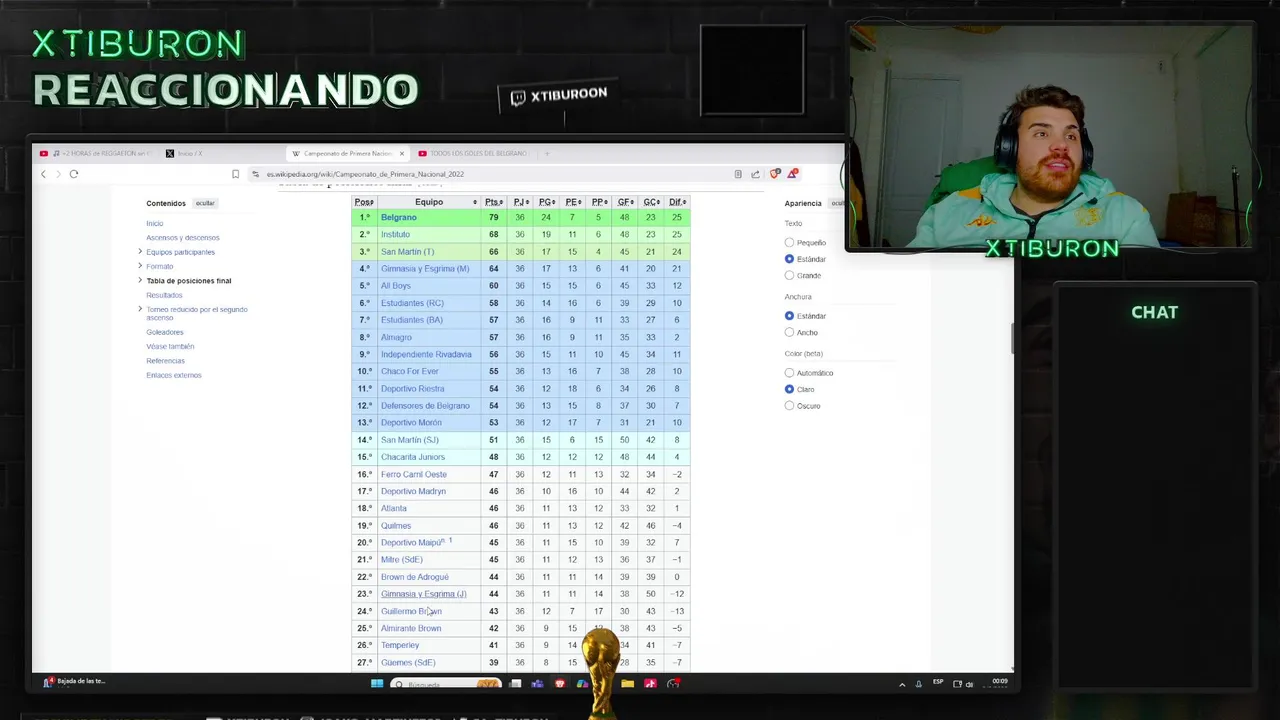Open Belgrano team link in table

coord(398,217)
